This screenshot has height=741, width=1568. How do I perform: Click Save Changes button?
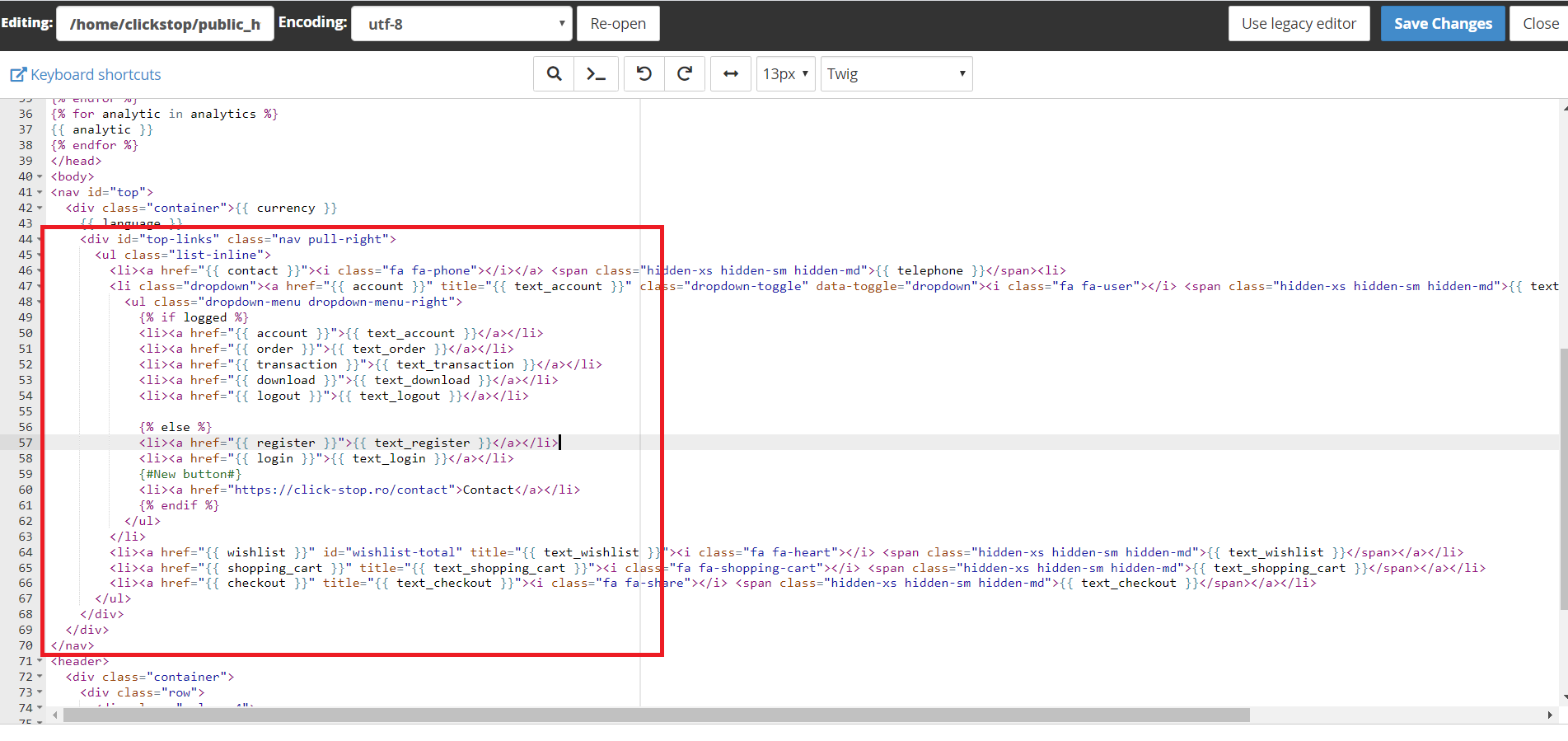pyautogui.click(x=1443, y=24)
